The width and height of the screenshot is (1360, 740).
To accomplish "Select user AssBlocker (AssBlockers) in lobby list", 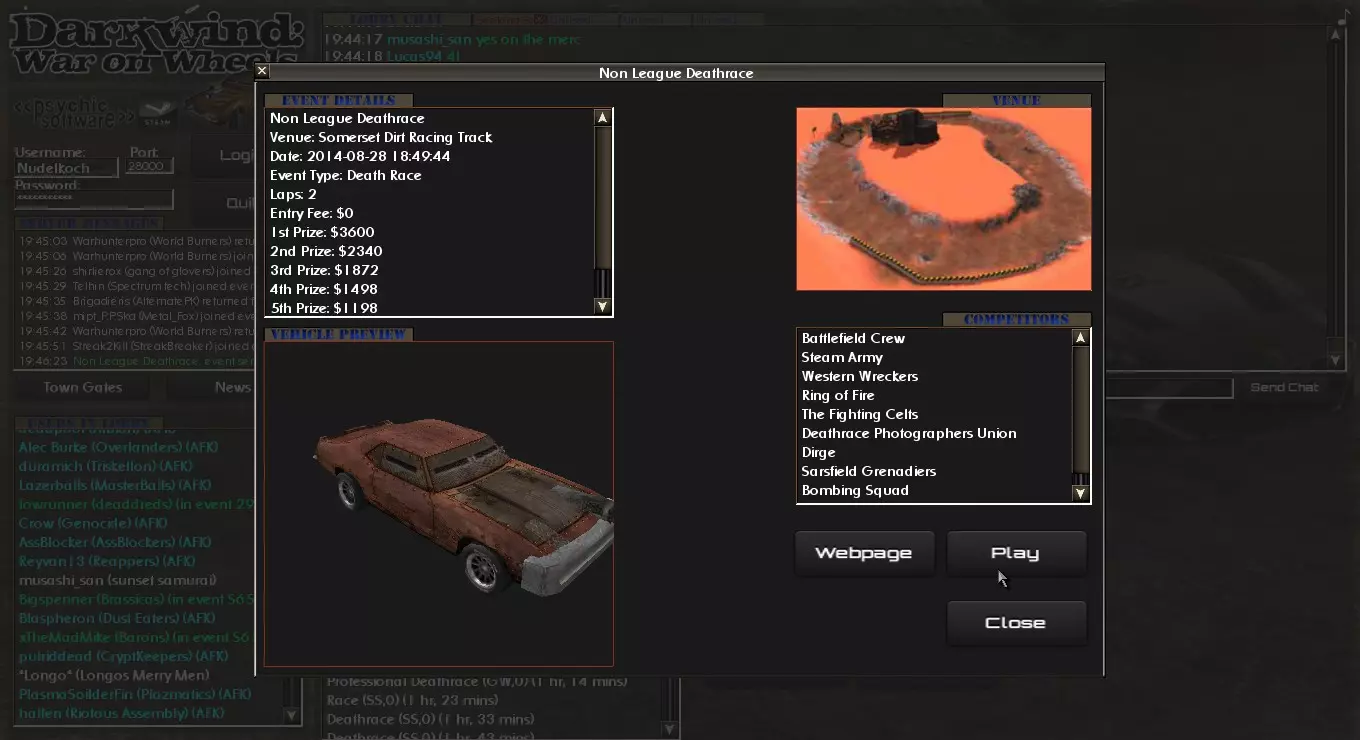I will [x=115, y=542].
